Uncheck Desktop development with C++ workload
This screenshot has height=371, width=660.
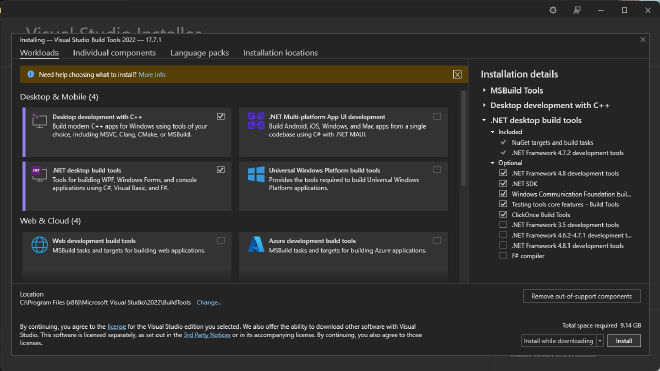[x=221, y=116]
